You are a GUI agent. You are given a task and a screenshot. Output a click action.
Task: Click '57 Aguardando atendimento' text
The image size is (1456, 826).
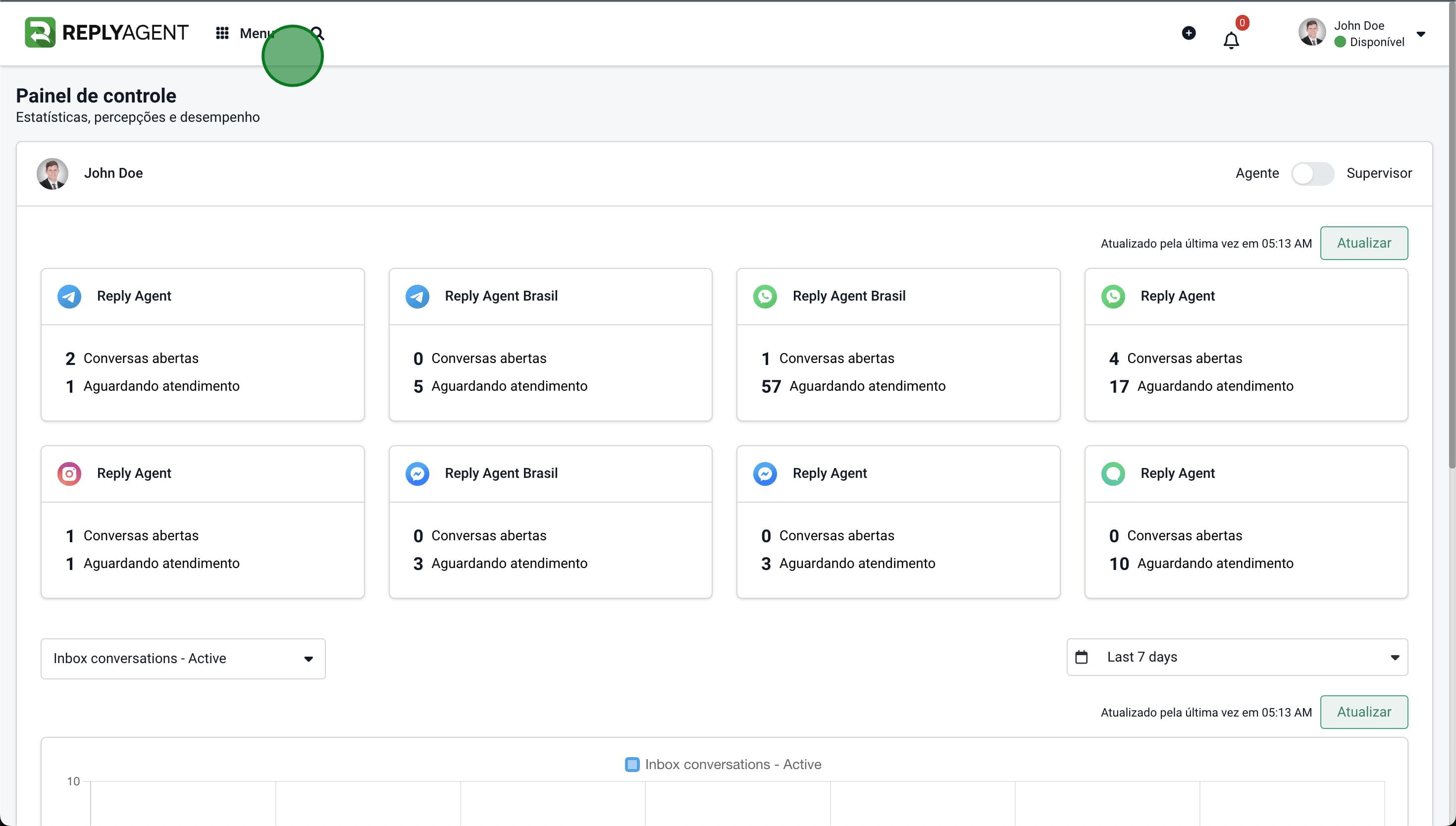point(854,386)
